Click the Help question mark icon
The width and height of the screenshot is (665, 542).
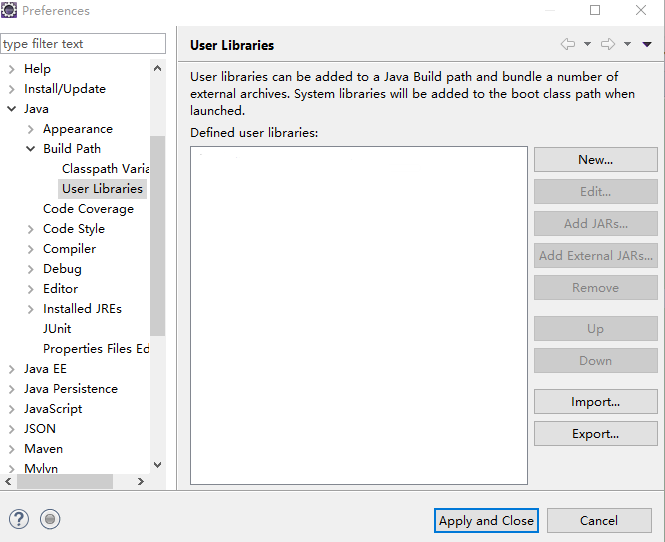(x=19, y=519)
